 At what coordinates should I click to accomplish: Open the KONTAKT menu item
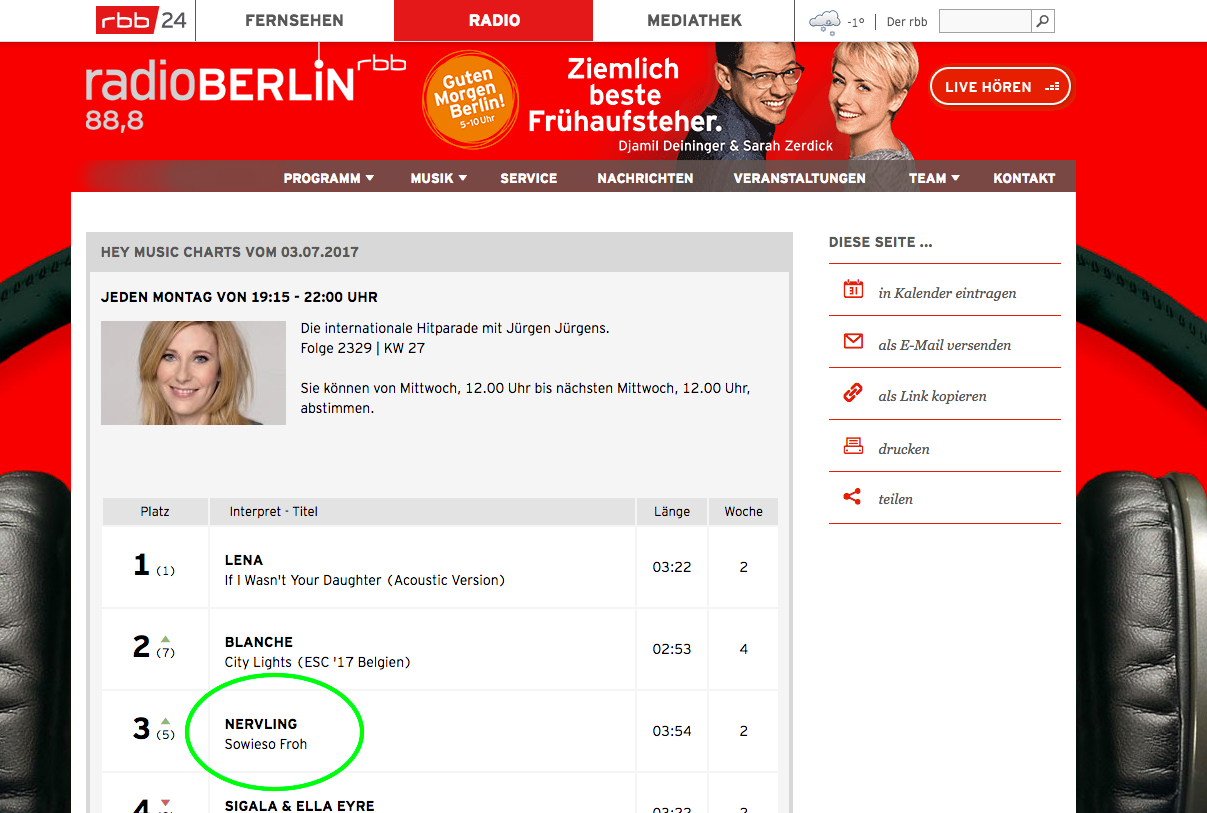click(1024, 178)
